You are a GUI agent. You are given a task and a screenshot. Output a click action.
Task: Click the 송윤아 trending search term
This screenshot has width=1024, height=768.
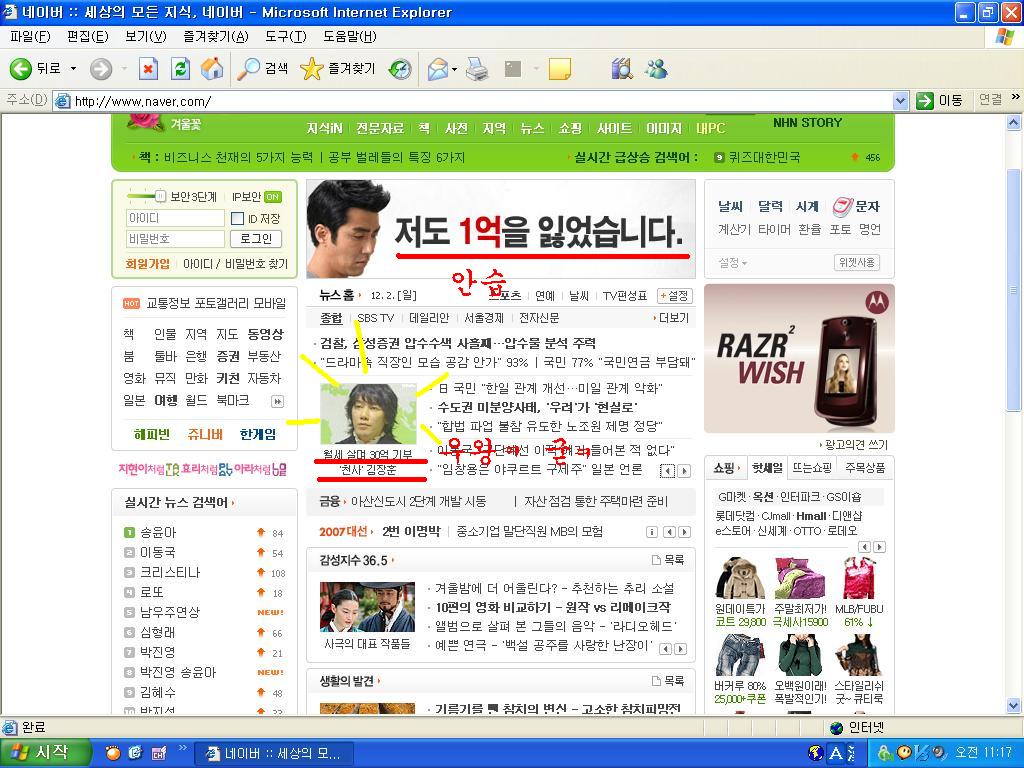(158, 533)
